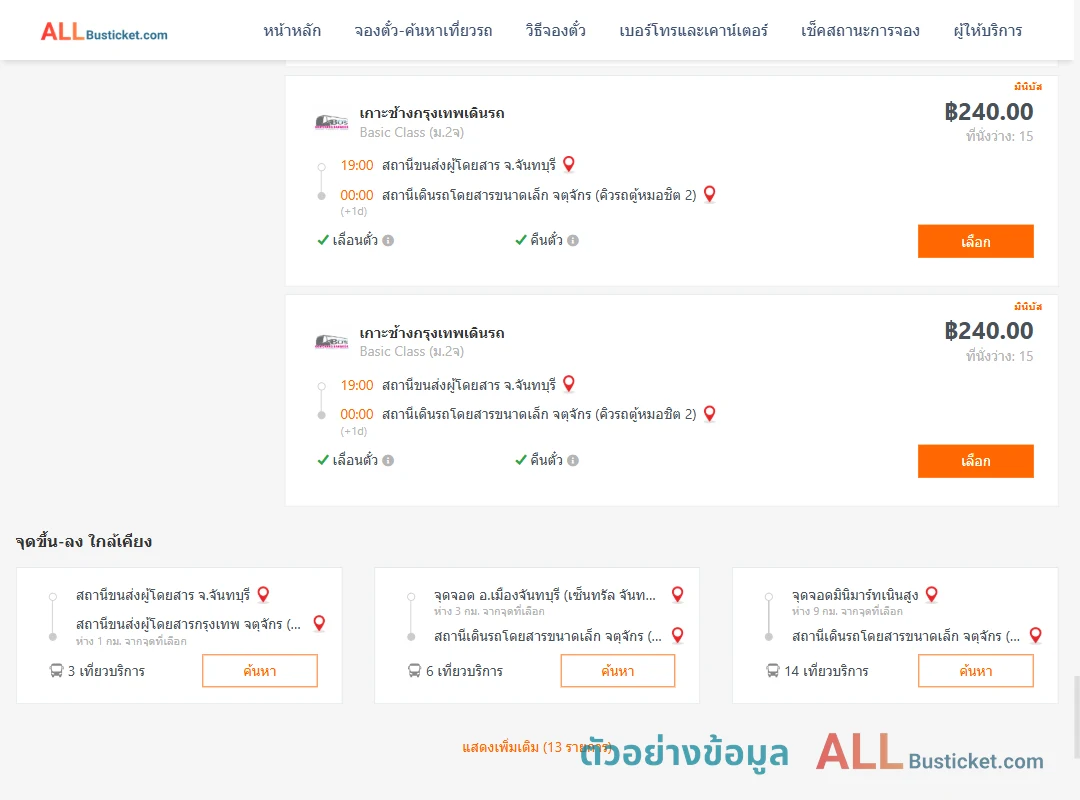
Task: Click the จุดขึ้น-ลง ใกล้เคียง heading
Action: (83, 542)
